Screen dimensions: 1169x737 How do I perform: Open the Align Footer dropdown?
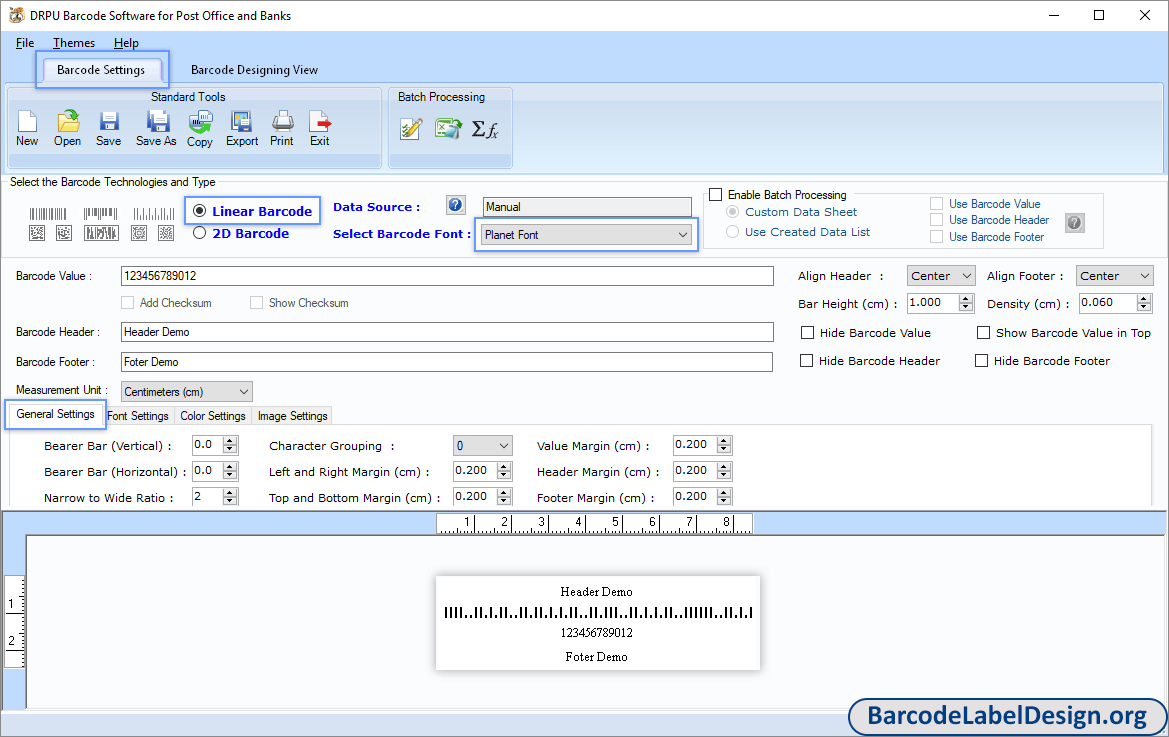point(1115,276)
